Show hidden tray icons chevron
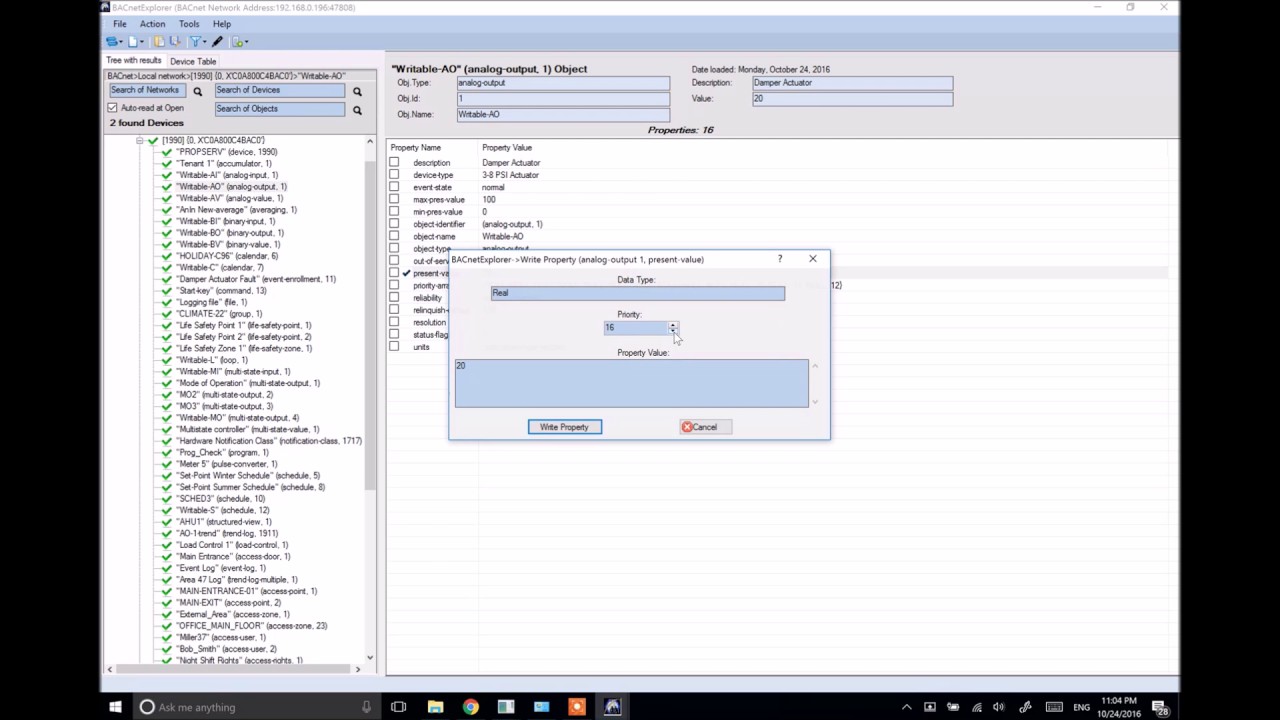 click(907, 707)
